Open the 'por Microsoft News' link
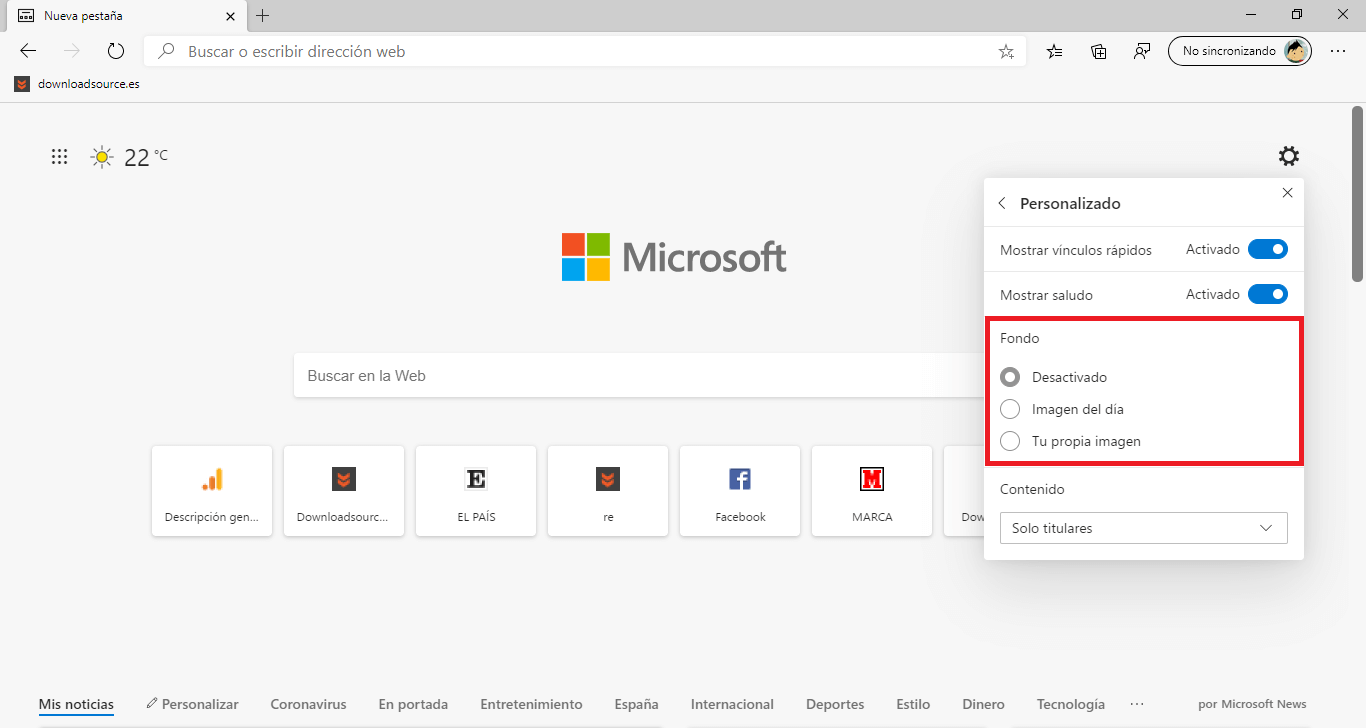 1252,704
